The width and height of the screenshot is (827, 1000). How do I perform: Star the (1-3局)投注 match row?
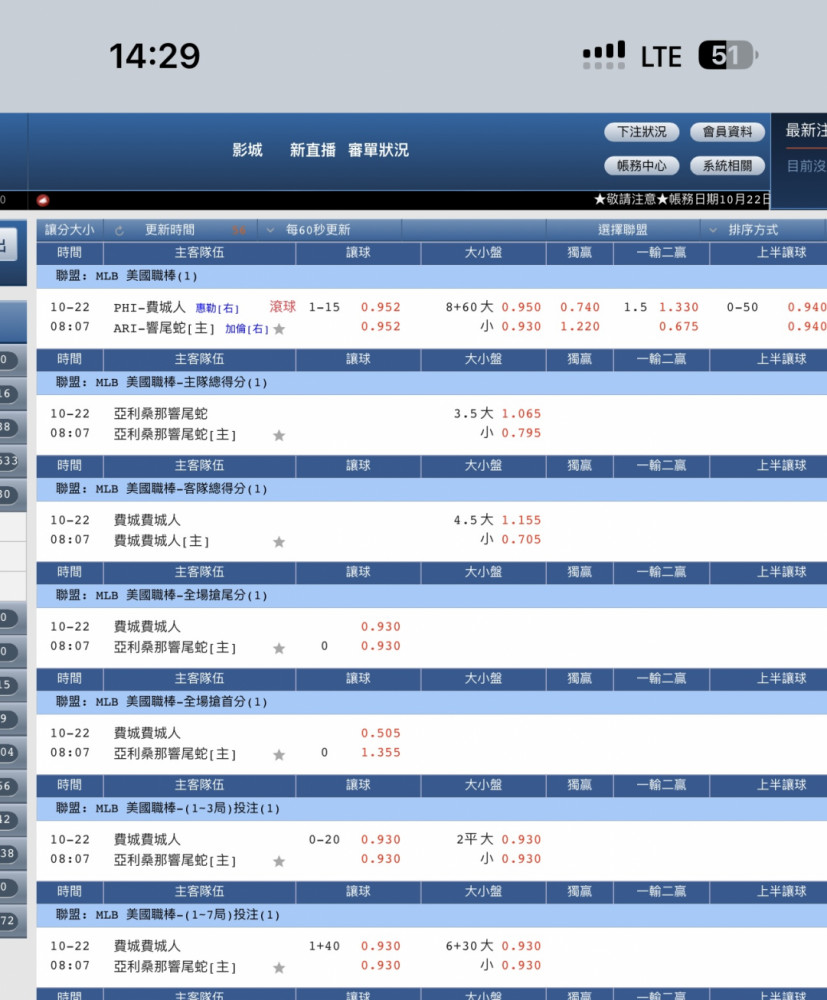point(279,862)
